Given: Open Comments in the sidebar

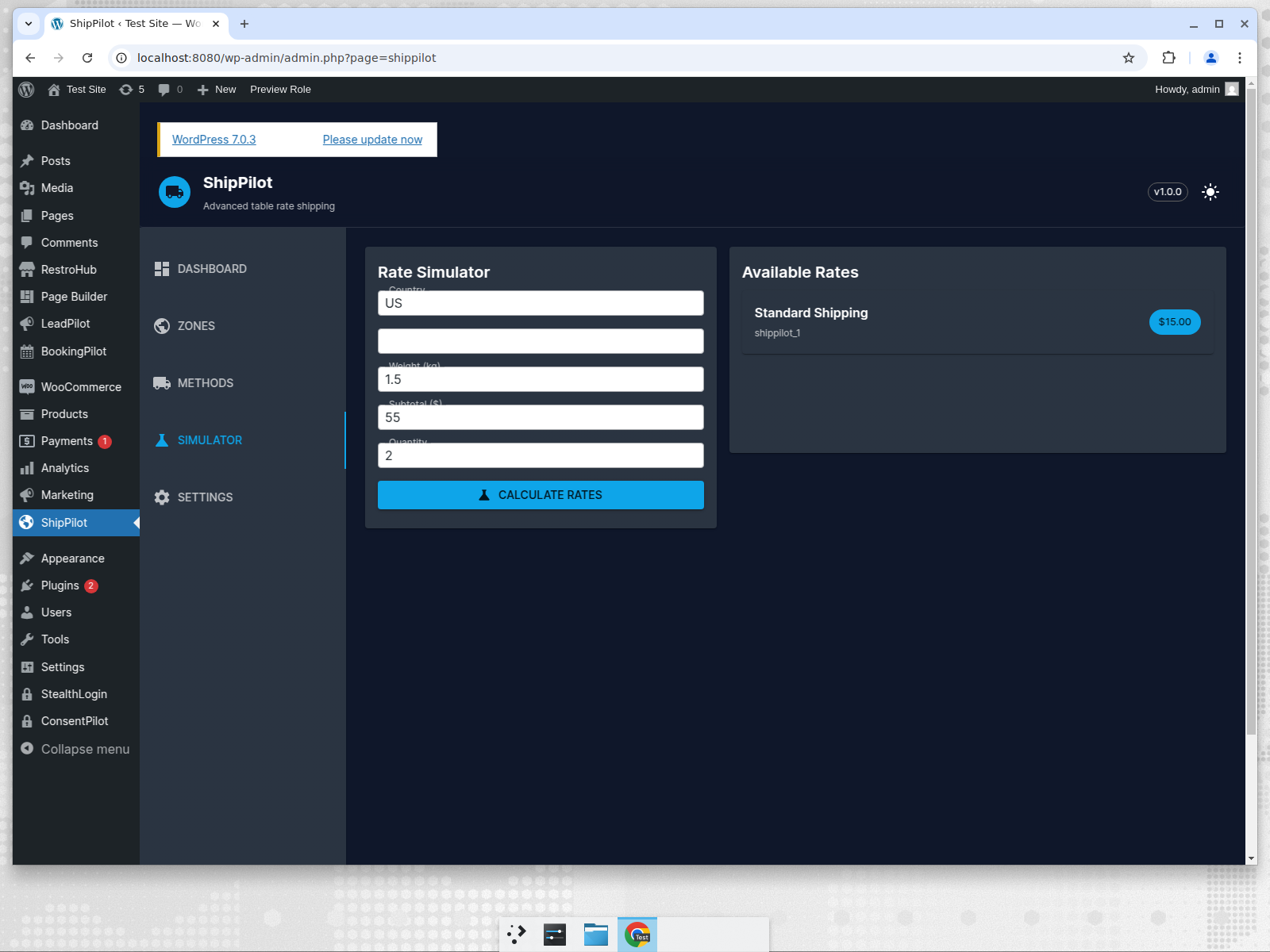Looking at the screenshot, I should [x=76, y=243].
